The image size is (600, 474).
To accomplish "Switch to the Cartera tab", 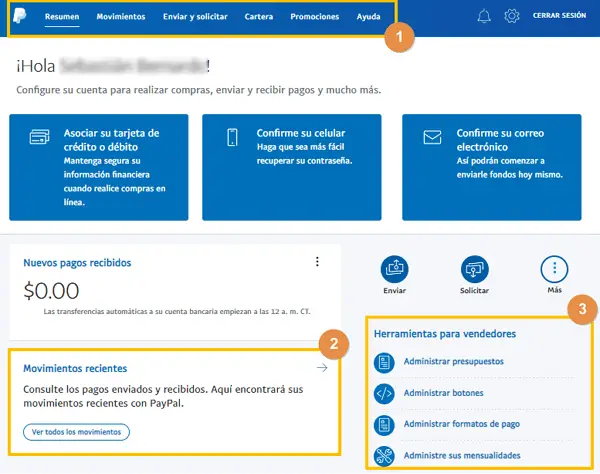I will (259, 16).
